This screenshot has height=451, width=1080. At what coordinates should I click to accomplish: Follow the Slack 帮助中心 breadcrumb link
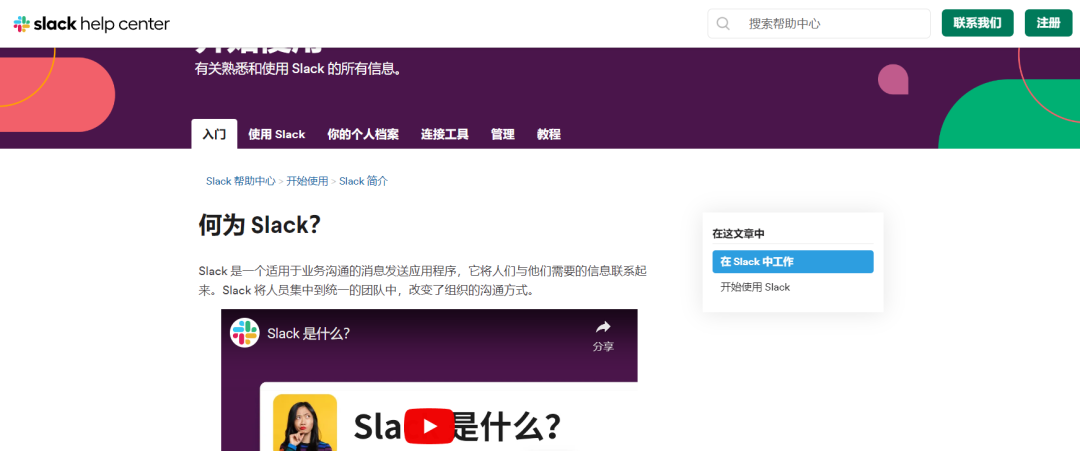coord(240,181)
